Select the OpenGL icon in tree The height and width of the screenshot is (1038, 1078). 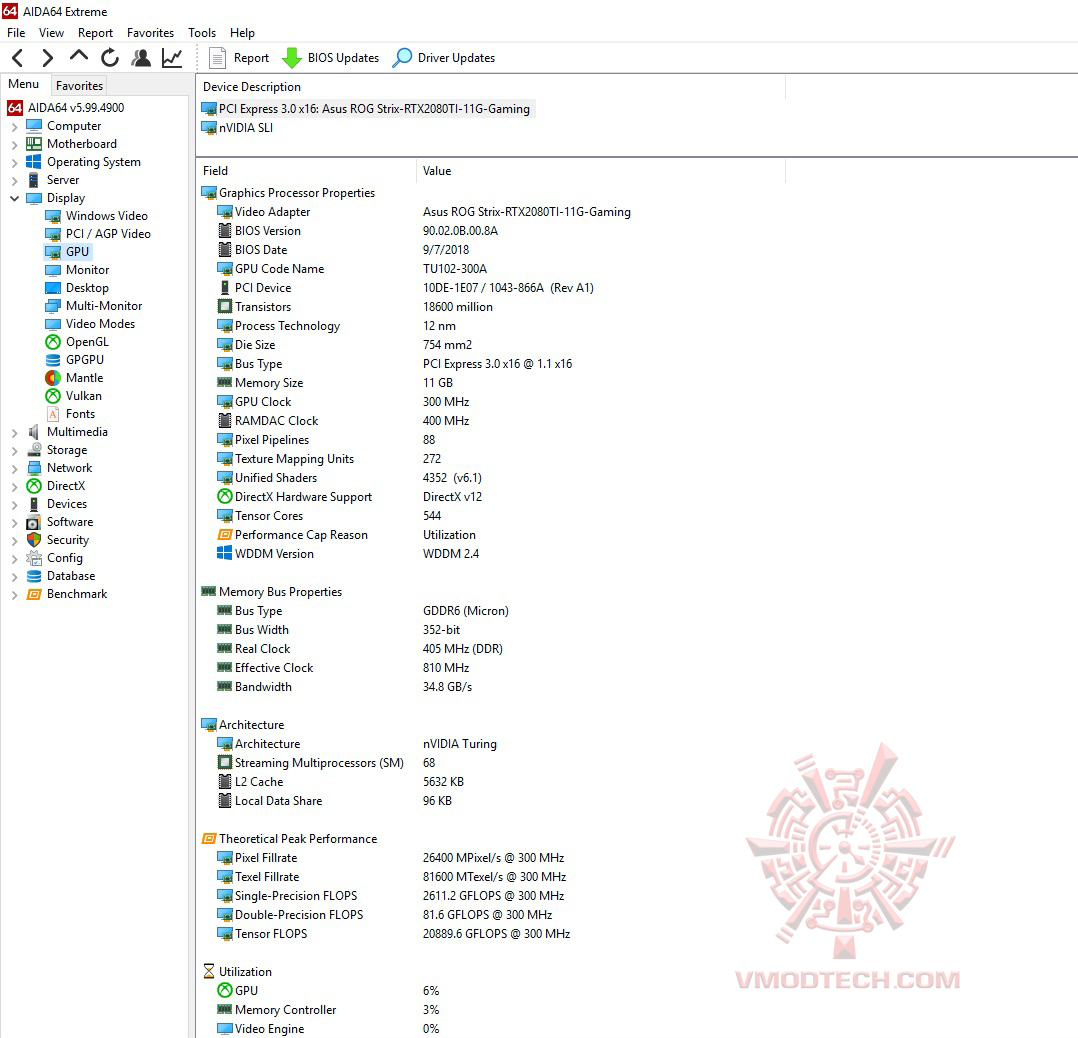coord(53,342)
